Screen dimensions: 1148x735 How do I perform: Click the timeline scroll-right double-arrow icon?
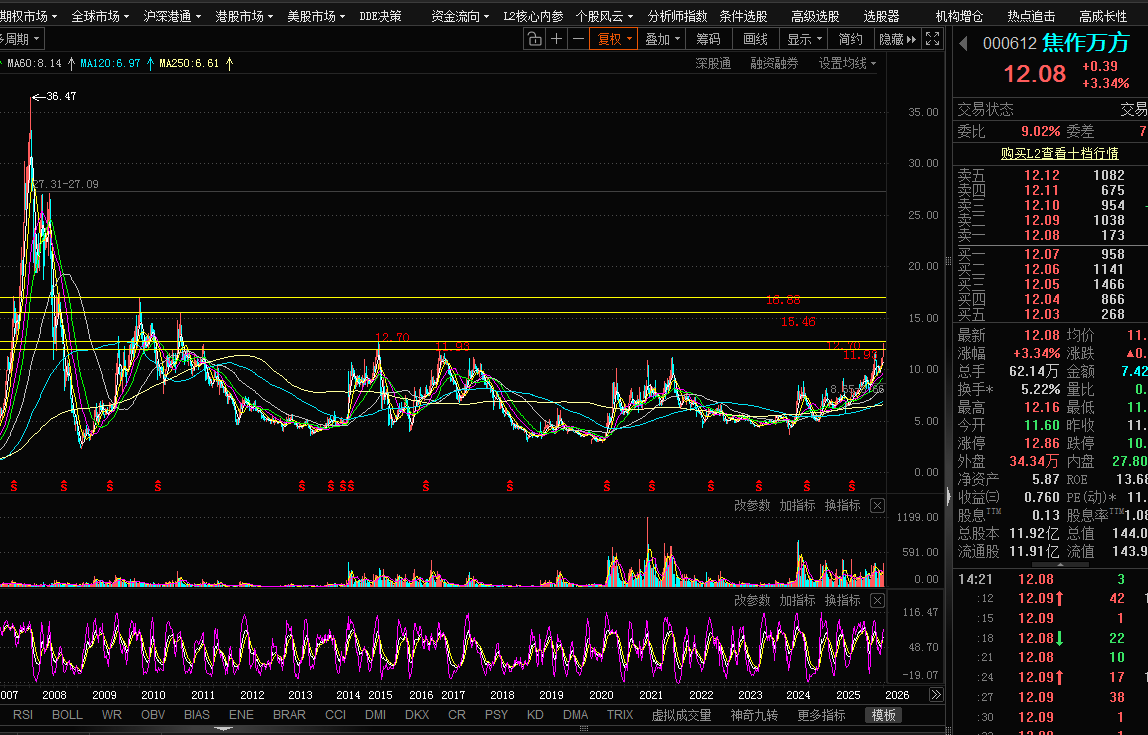pyautogui.click(x=935, y=695)
